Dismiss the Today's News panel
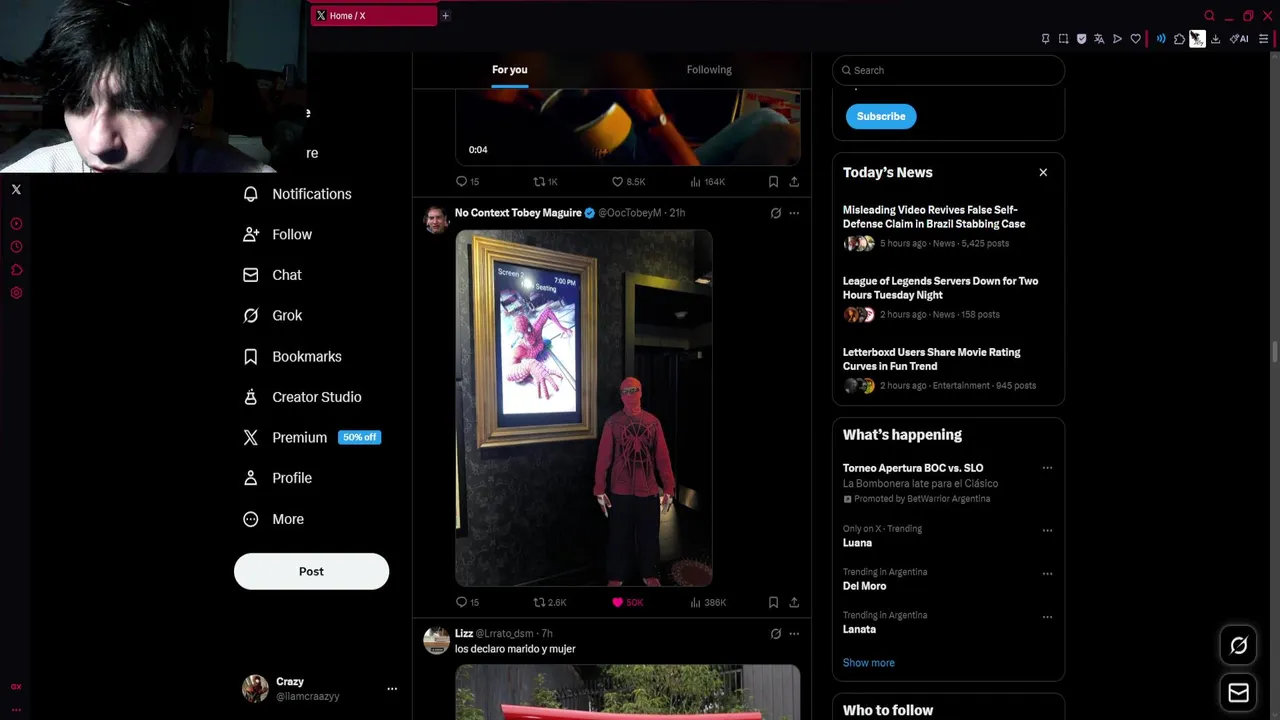The height and width of the screenshot is (720, 1280). coord(1043,172)
